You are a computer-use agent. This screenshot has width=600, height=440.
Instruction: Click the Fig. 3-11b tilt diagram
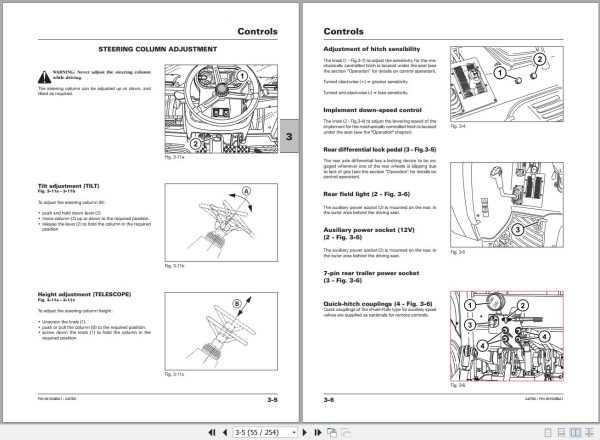click(221, 222)
